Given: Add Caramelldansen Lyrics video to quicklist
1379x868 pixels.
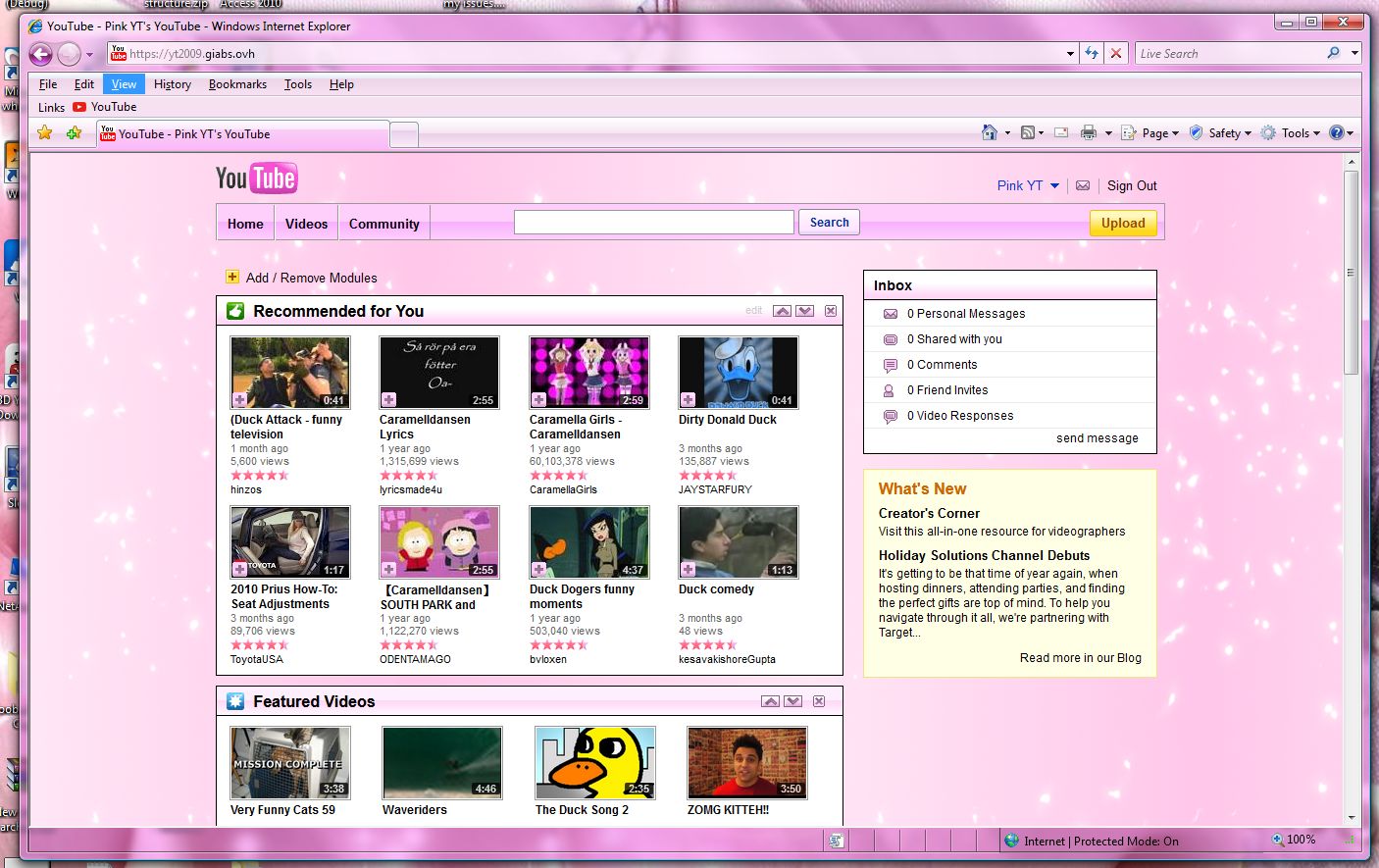Looking at the screenshot, I should (389, 400).
